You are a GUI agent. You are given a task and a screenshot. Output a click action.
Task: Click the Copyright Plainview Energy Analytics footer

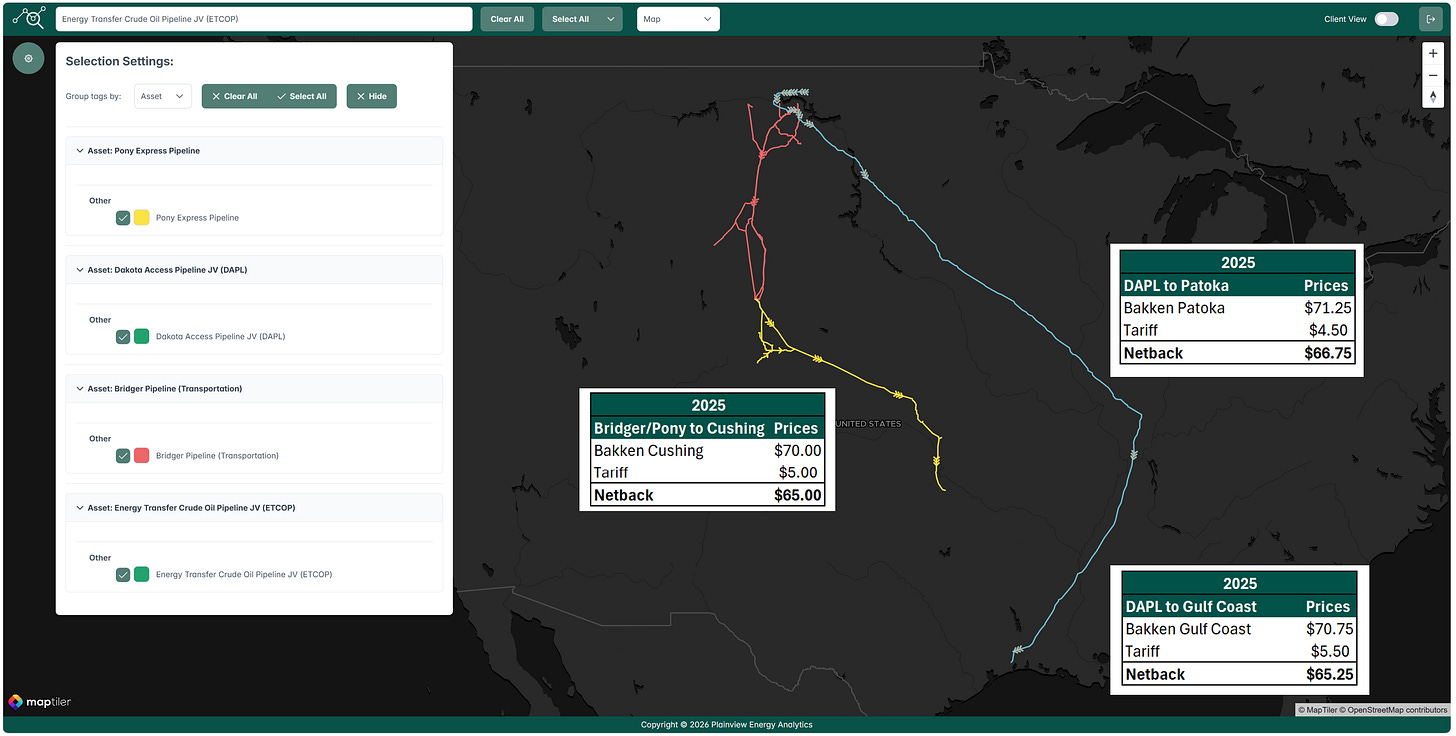coord(727,724)
